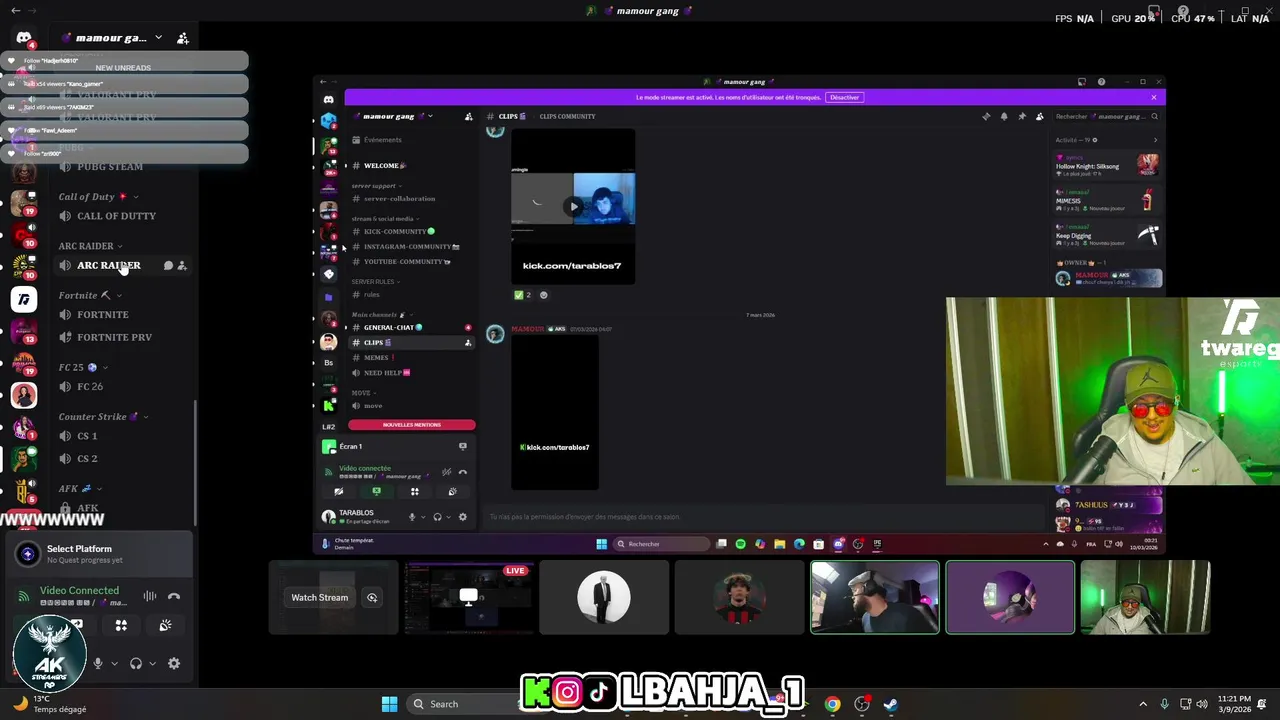Image resolution: width=1280 pixels, height=720 pixels.
Task: Click invite icon on ARC RAIDER channel
Action: click(182, 266)
